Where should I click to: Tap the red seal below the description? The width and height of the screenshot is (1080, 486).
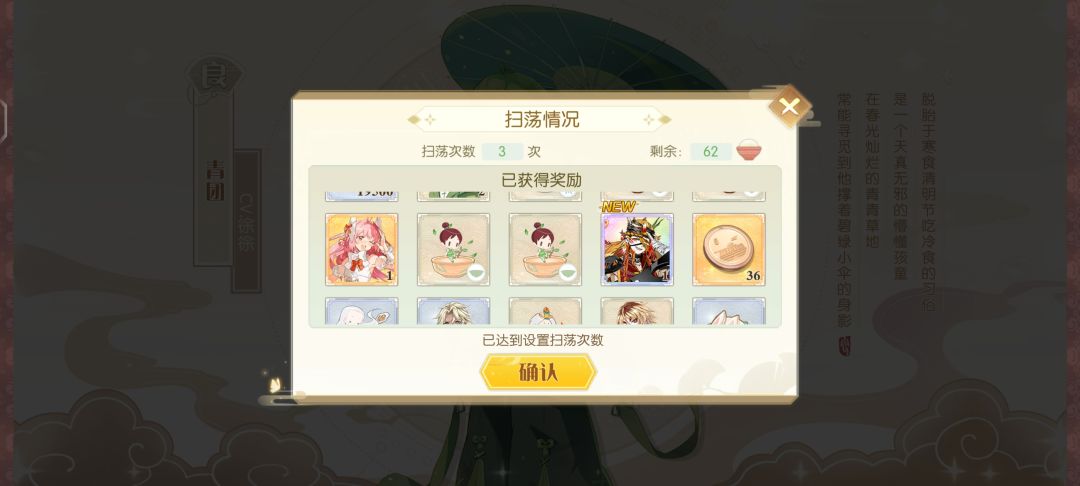coord(844,346)
